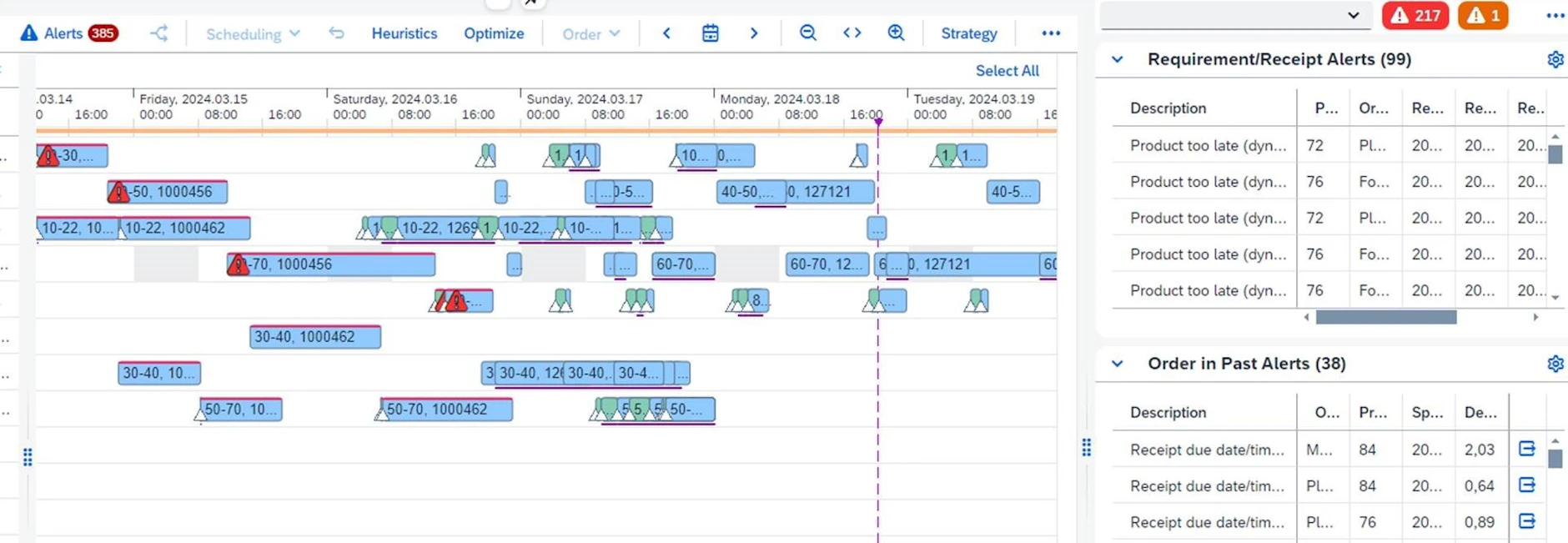Click the Select All link
Viewport: 1568px width, 543px height.
tap(1007, 71)
